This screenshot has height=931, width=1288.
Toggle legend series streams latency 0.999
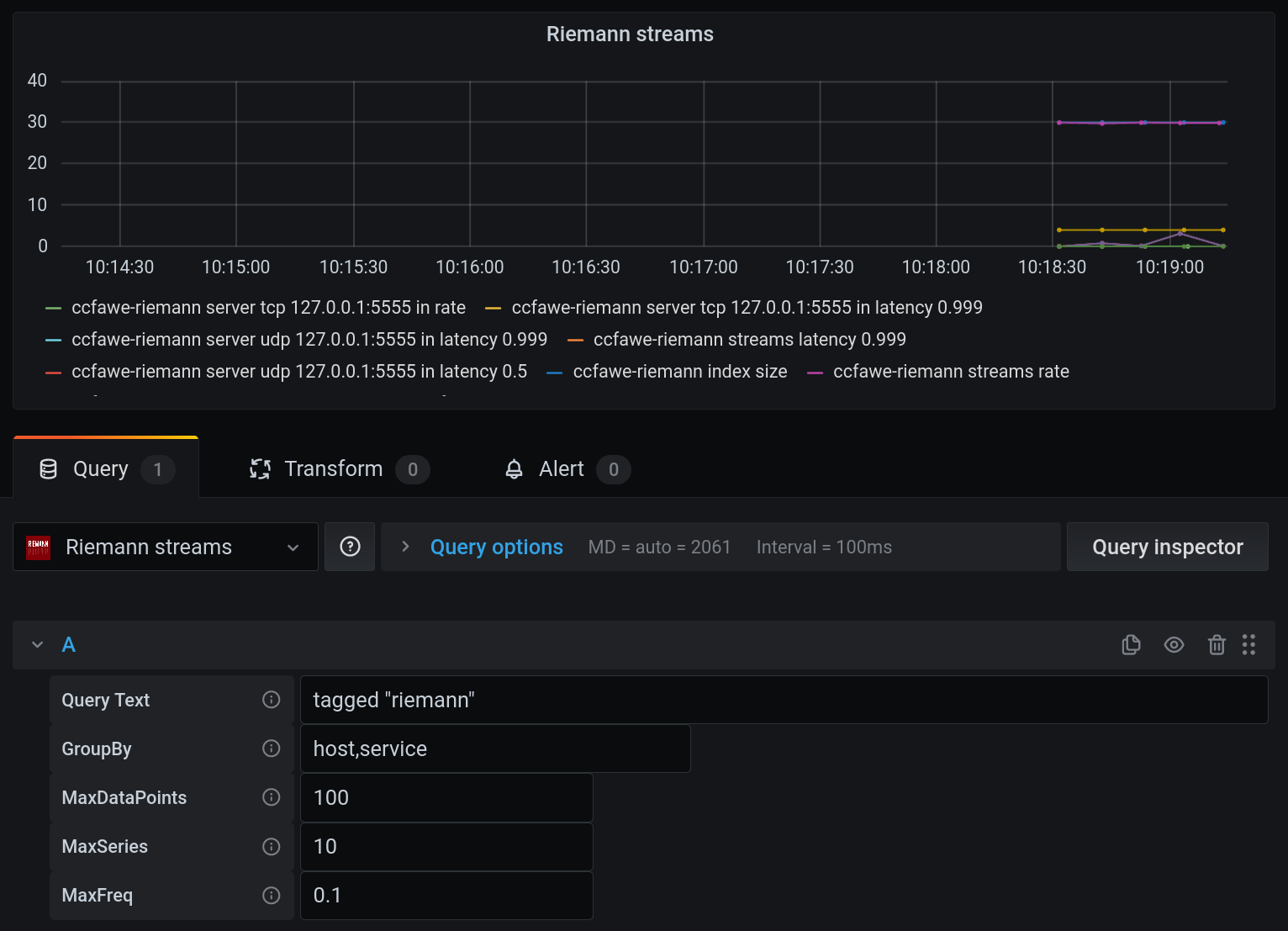pos(749,340)
